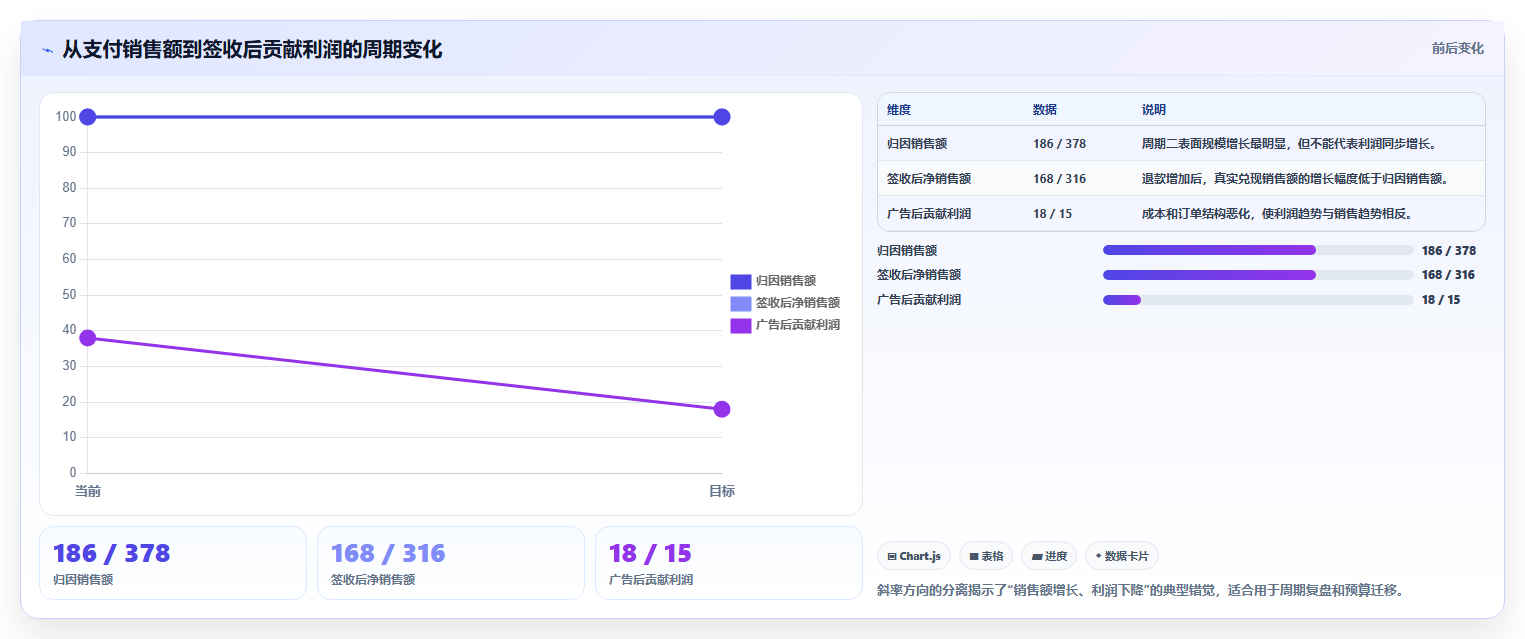Click the 归因销售额 legend label
Image resolution: width=1525 pixels, height=639 pixels.
(786, 281)
